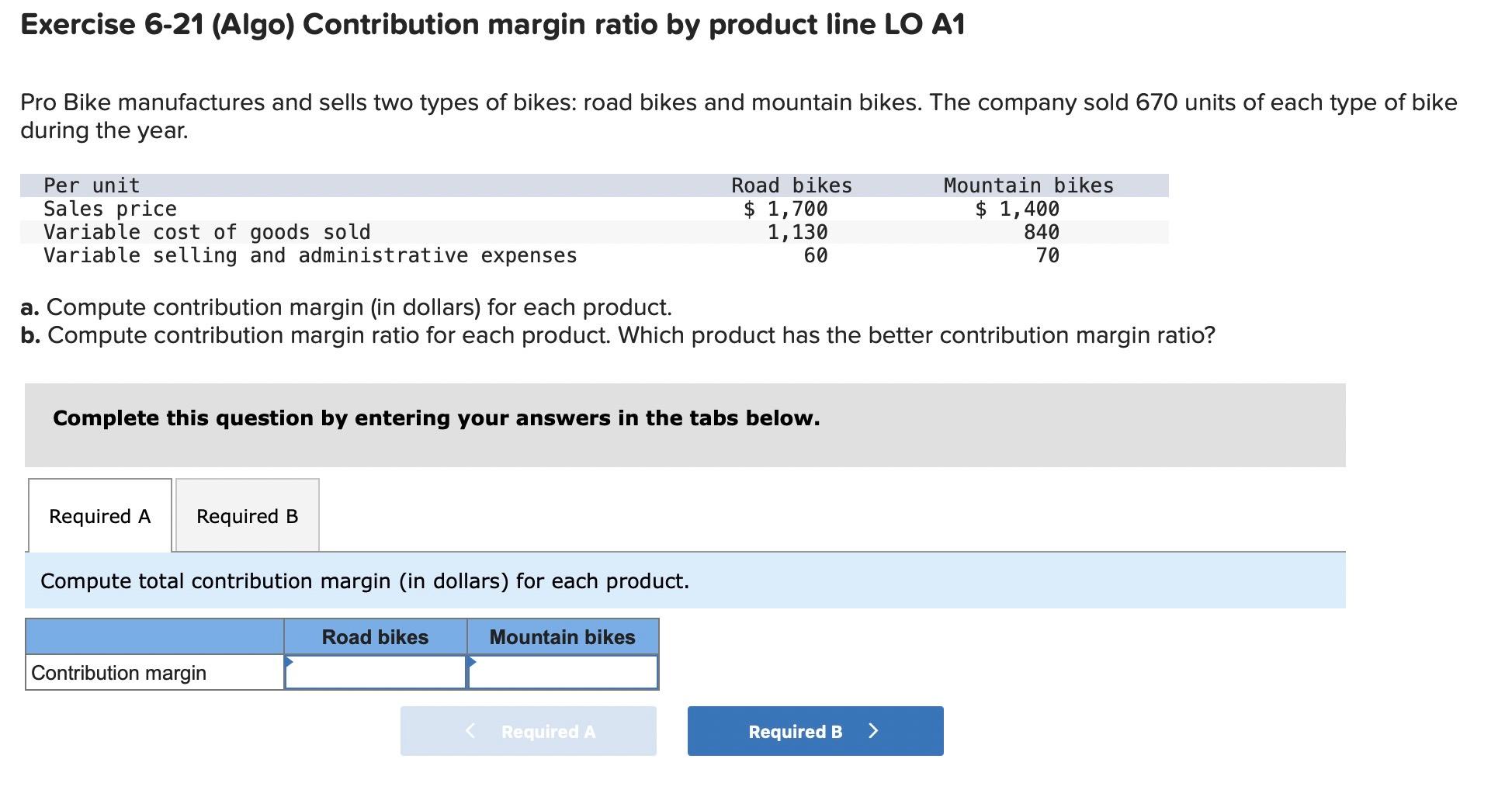Screen dimensions: 1512x790
Task: Select the Road bikes column header
Action: [x=375, y=636]
